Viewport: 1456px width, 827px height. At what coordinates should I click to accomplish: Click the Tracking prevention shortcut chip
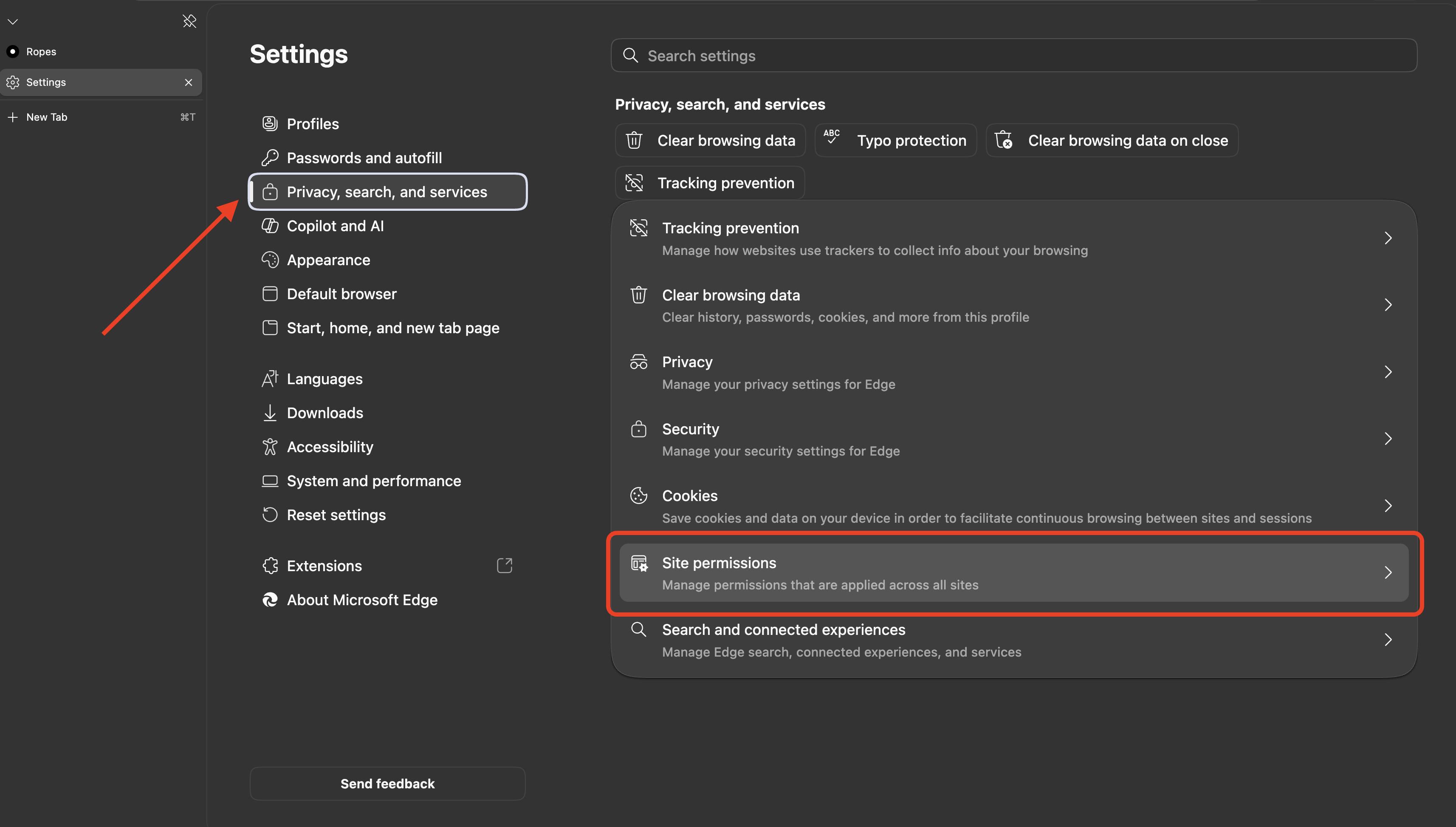(710, 183)
